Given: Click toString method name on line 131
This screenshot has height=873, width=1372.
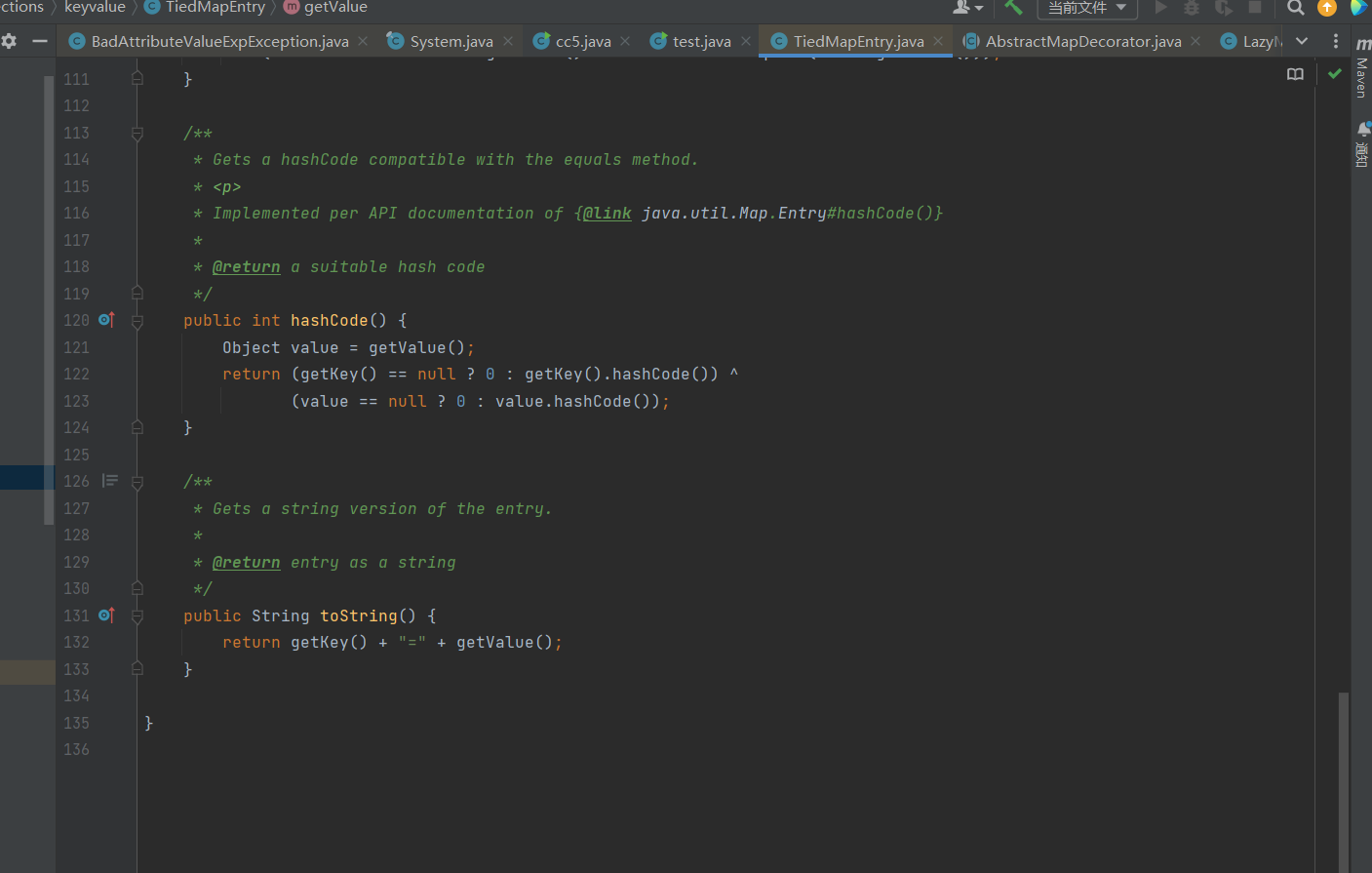Looking at the screenshot, I should [359, 615].
